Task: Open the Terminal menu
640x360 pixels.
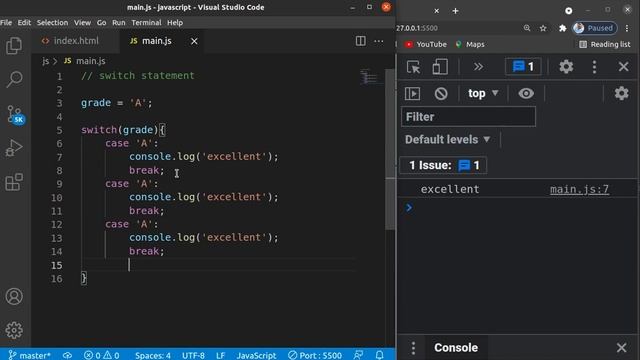Action: 146,23
